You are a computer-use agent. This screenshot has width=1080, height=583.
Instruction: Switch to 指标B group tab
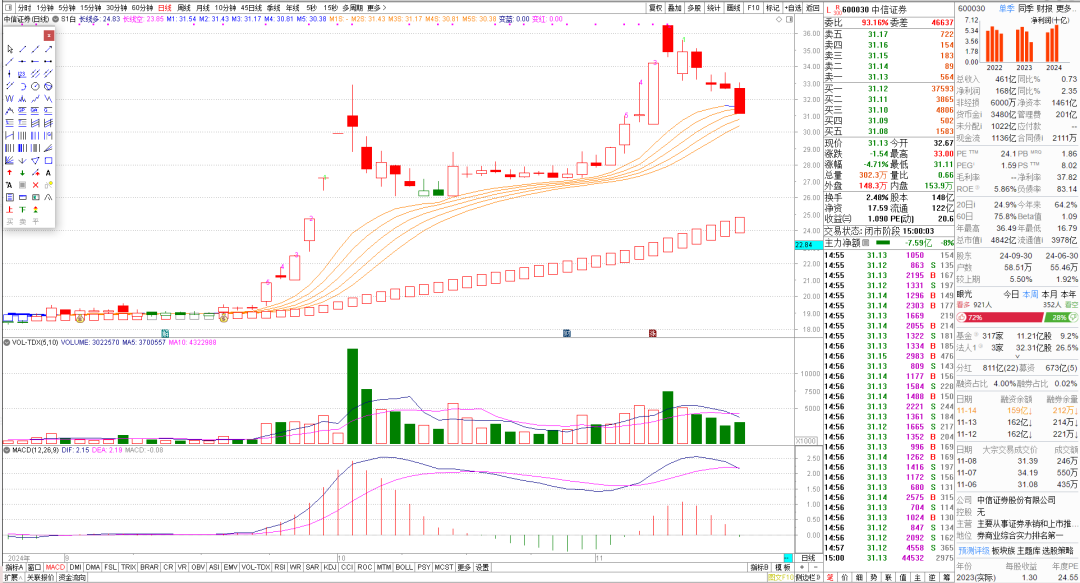[759, 567]
